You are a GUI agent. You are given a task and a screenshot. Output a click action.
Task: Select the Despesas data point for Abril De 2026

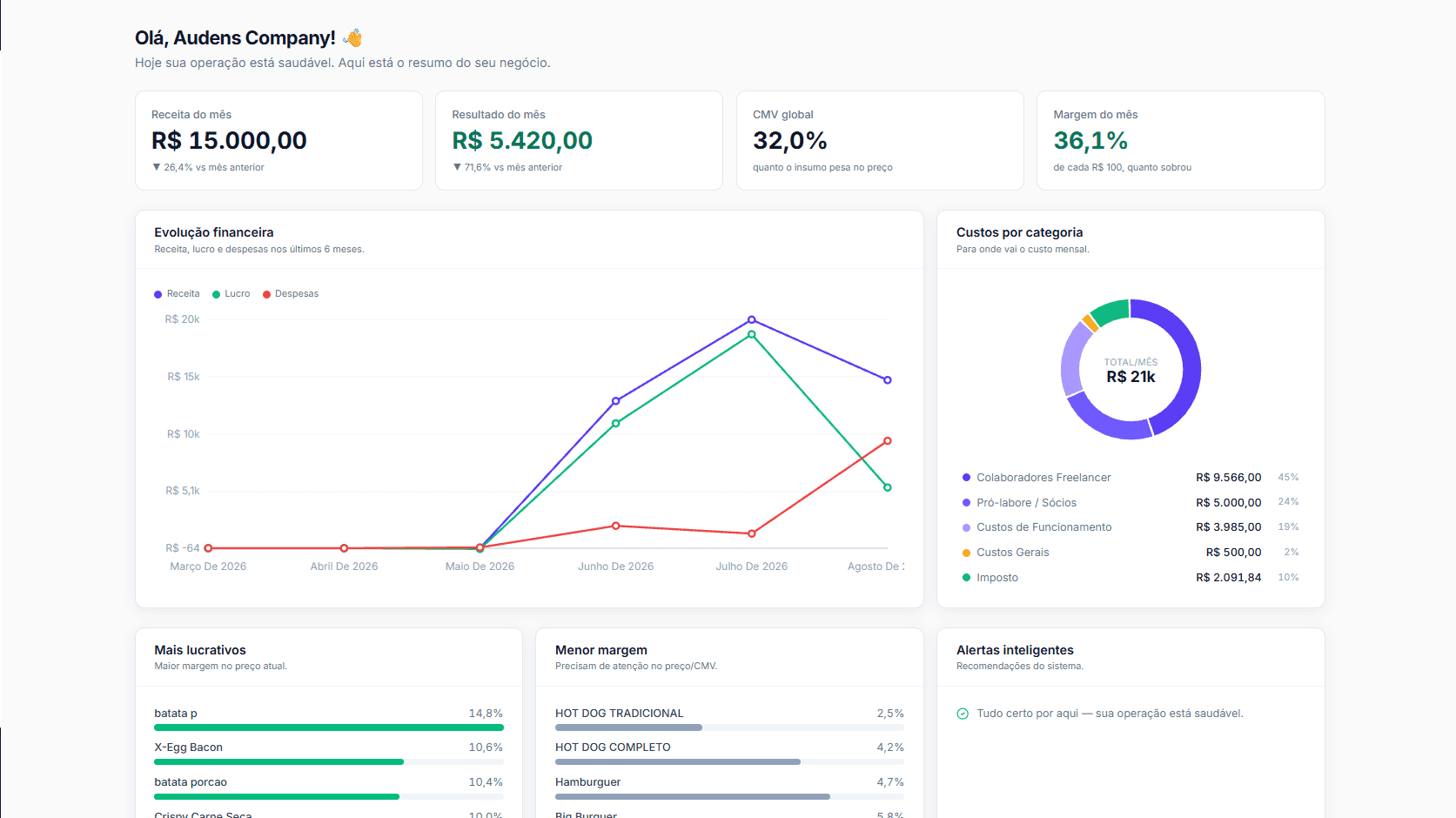coord(345,548)
